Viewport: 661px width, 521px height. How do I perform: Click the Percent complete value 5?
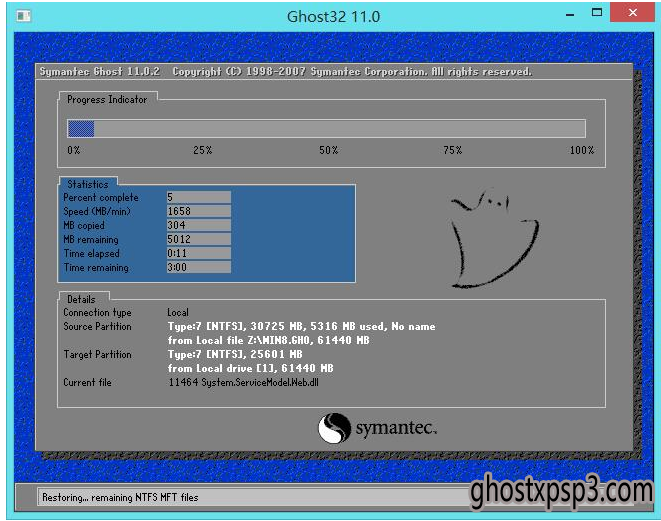tap(199, 197)
